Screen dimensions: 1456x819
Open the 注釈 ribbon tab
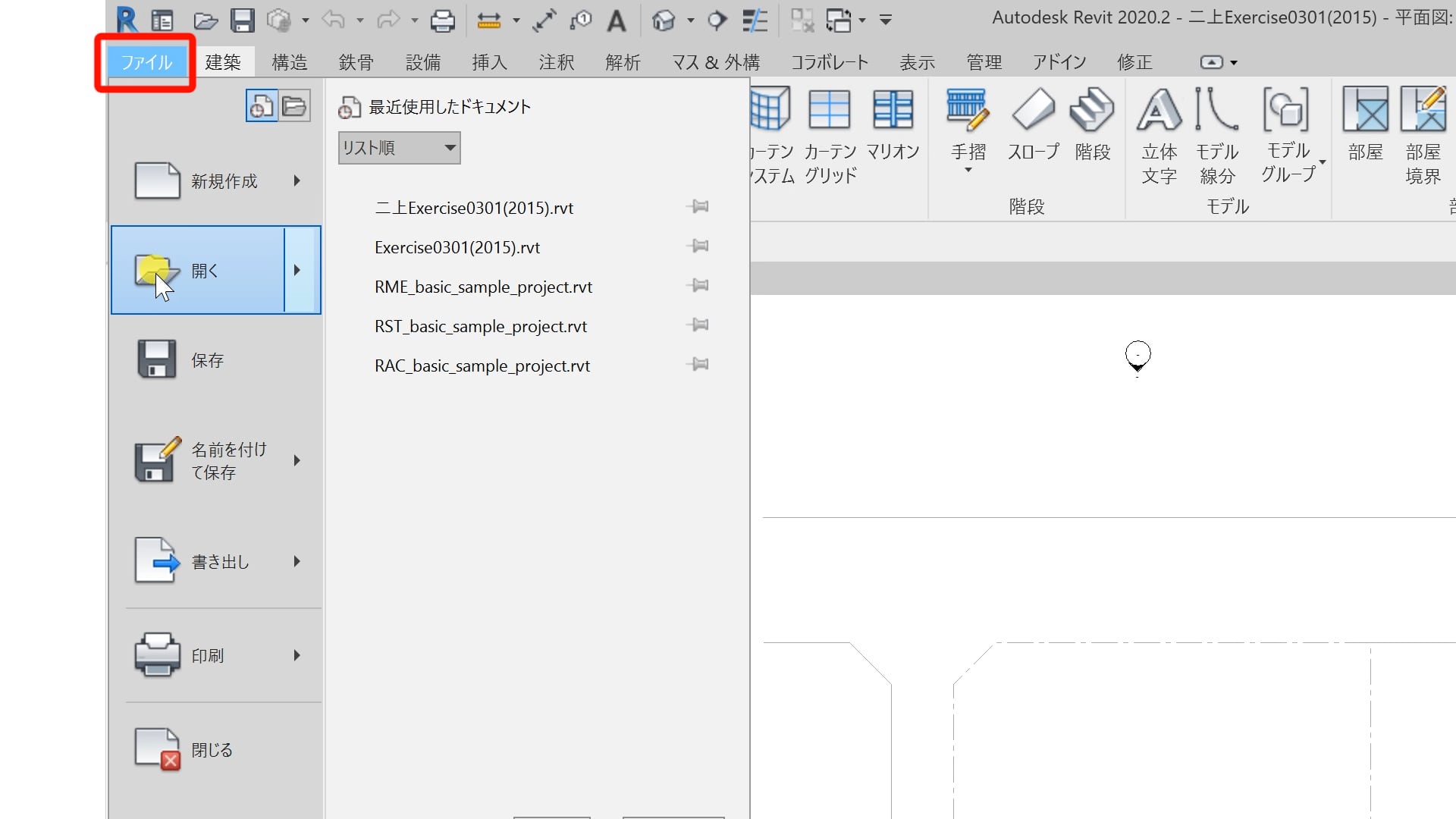(x=556, y=62)
